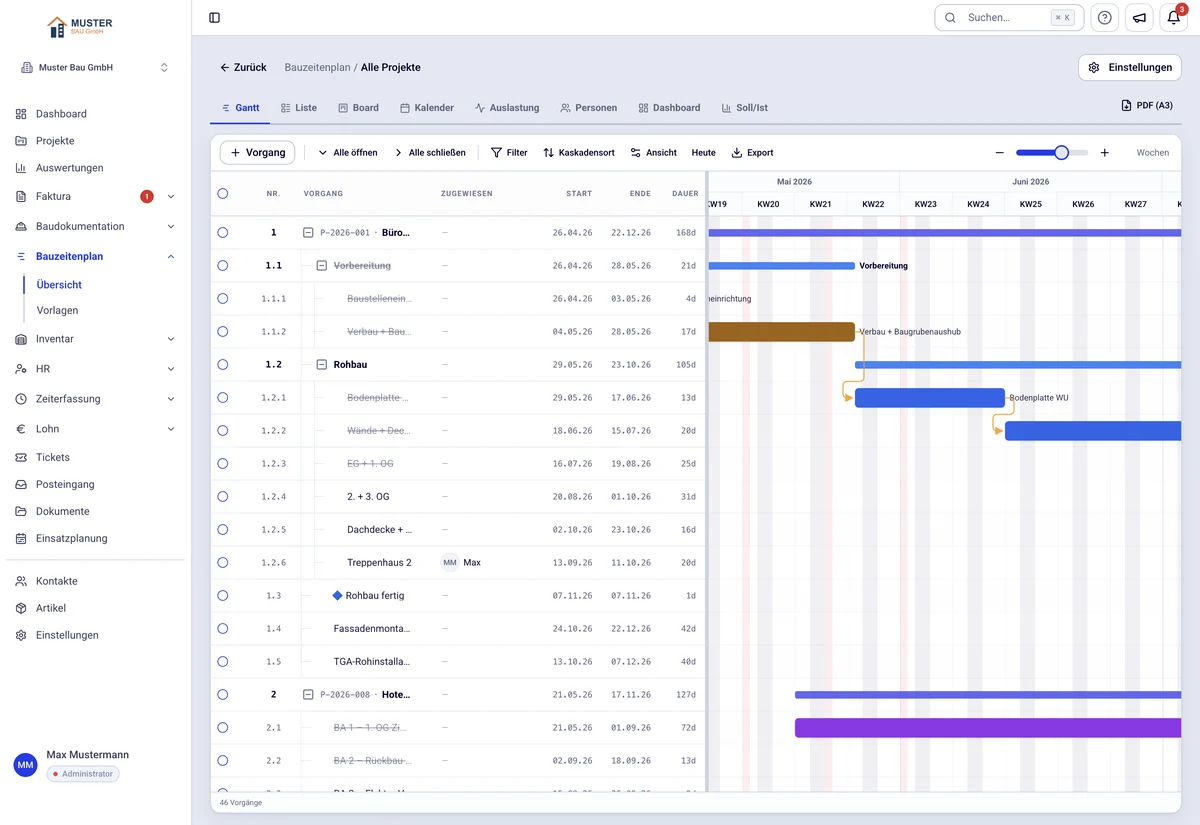
Task: Open the Ansicht view options
Action: [653, 153]
